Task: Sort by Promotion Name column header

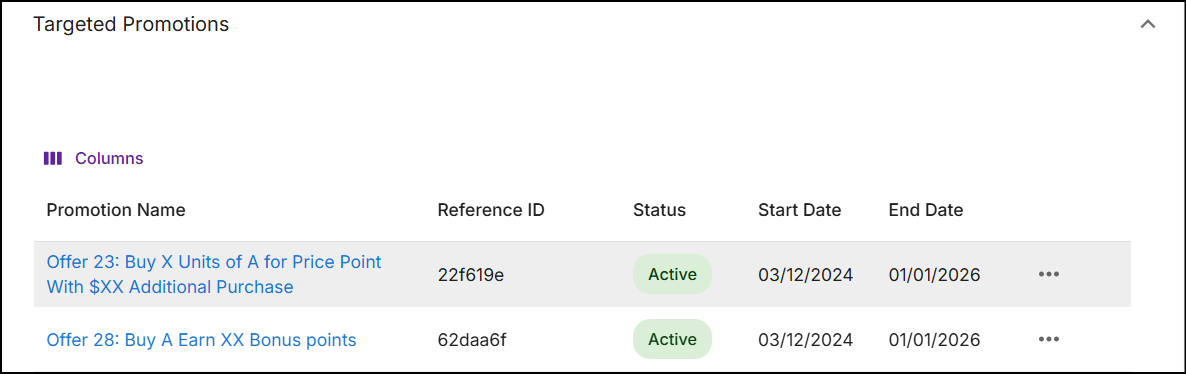Action: [116, 210]
